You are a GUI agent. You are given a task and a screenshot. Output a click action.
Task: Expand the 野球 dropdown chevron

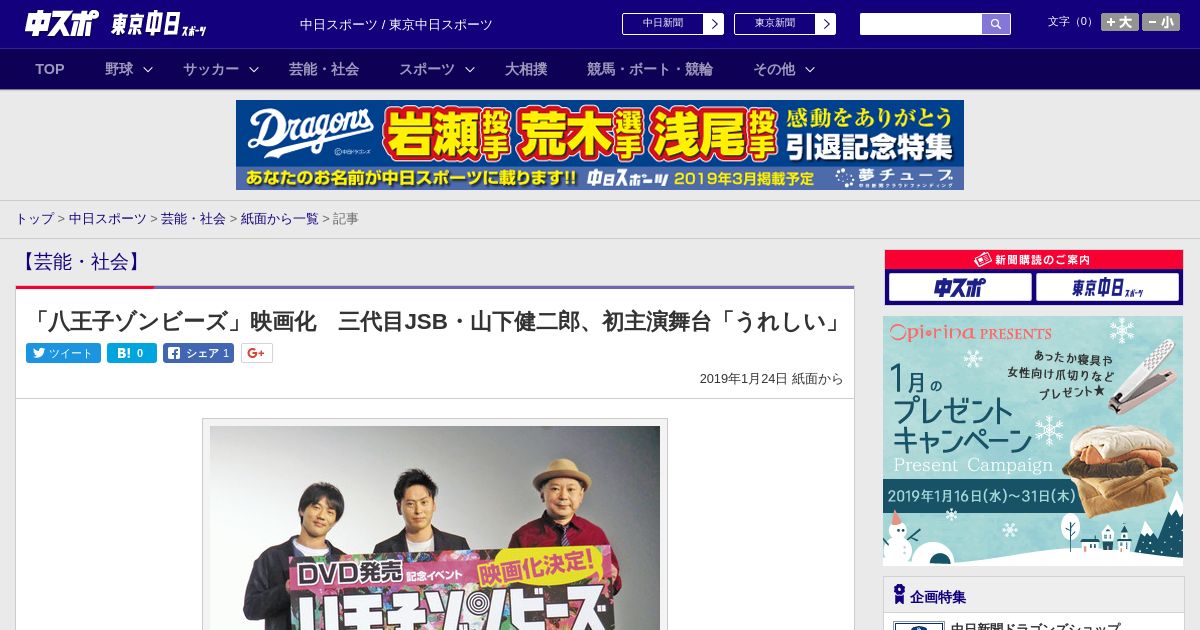(148, 69)
